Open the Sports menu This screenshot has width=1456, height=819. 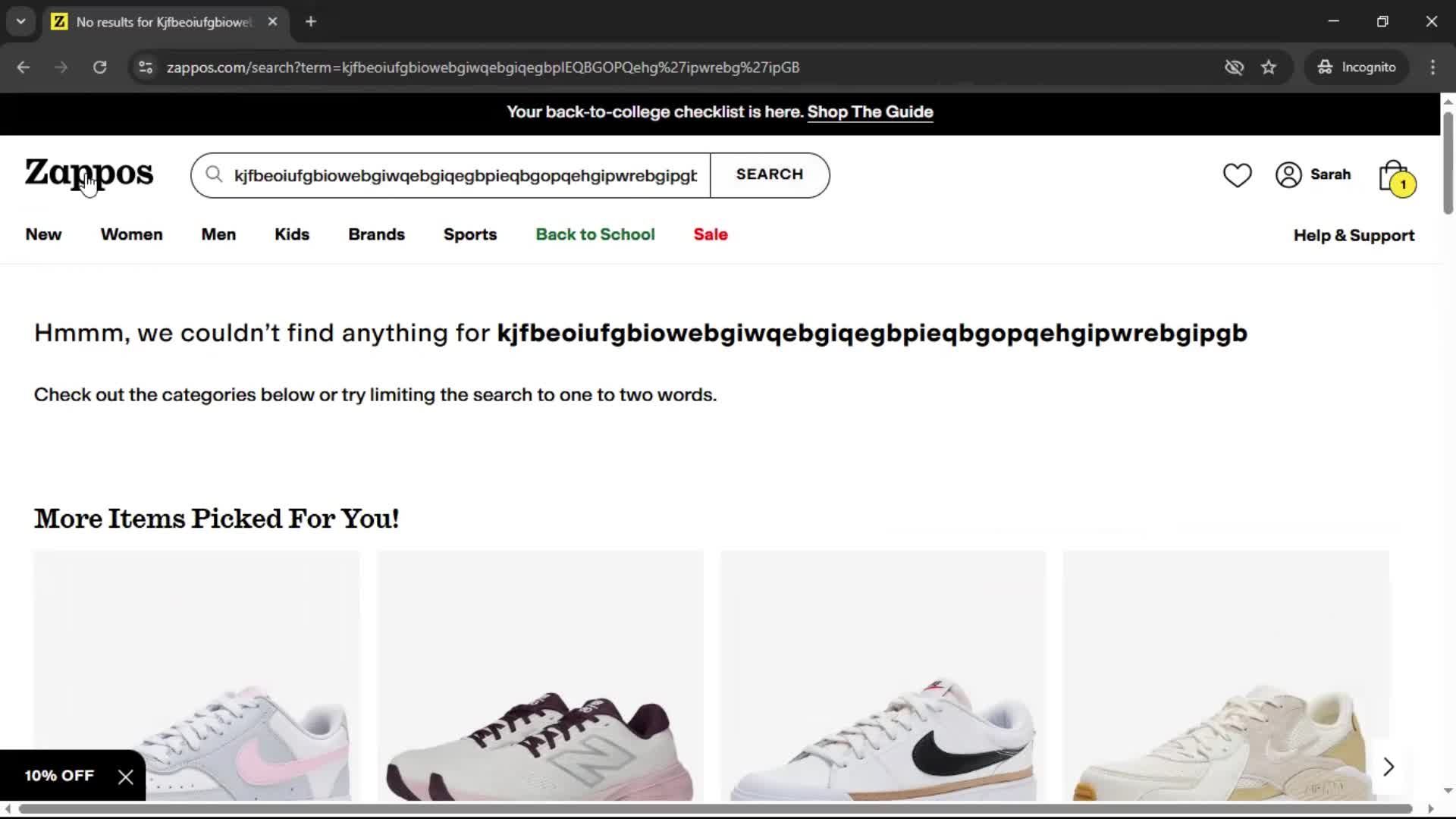coord(470,234)
